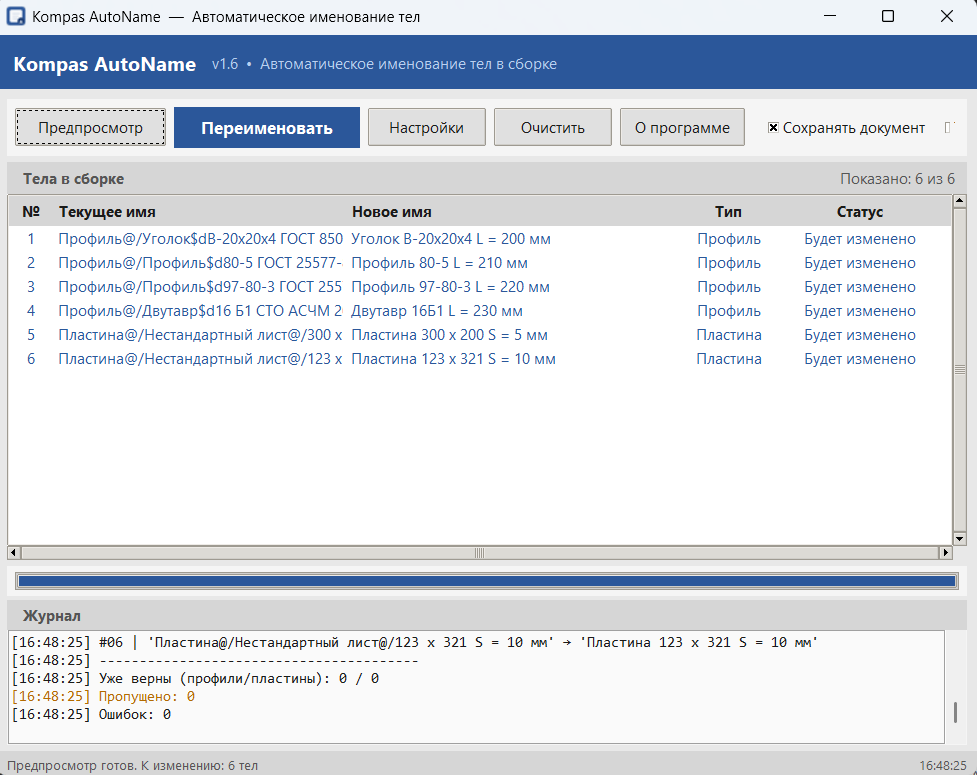Click the № column header
The height and width of the screenshot is (775, 977).
[x=31, y=212]
